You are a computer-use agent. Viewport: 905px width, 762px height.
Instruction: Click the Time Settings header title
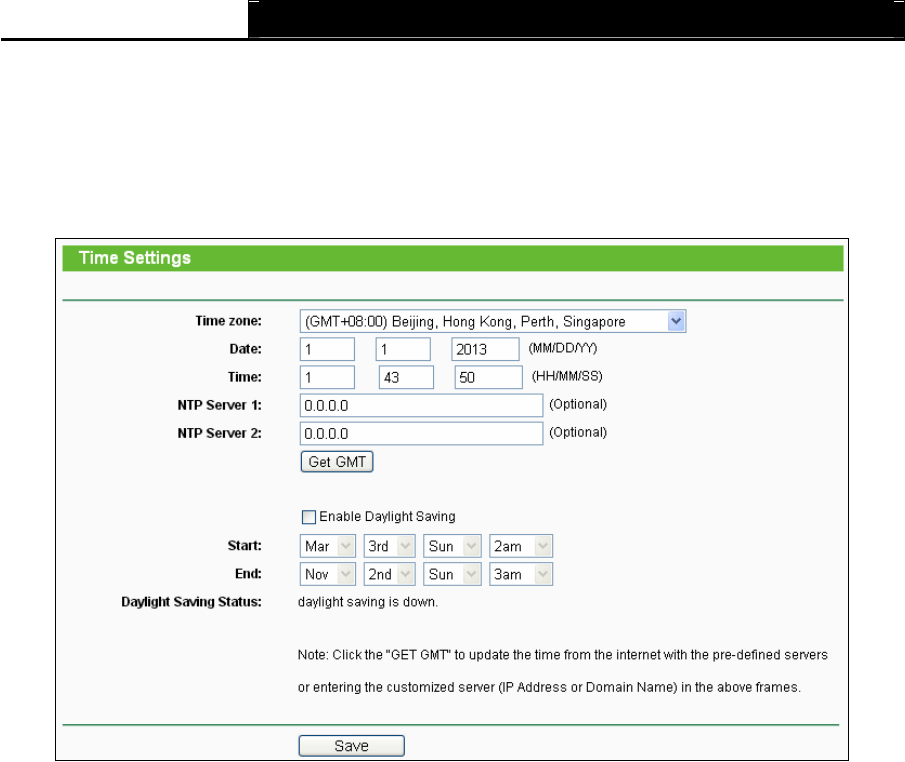click(134, 258)
